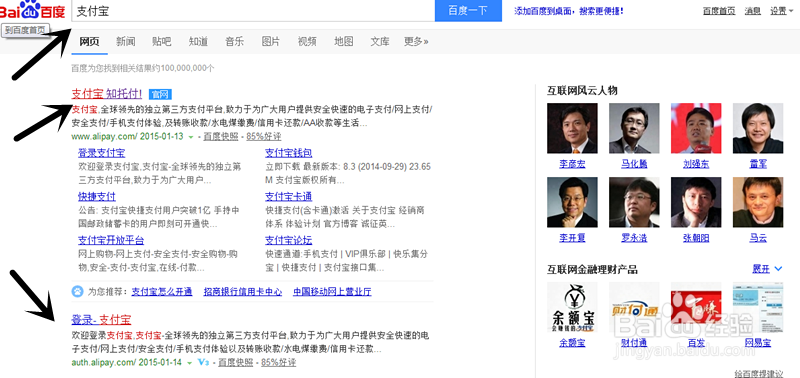Open the recommended 支付宝怎么开通 link
800x378 pixels.
coord(162,292)
